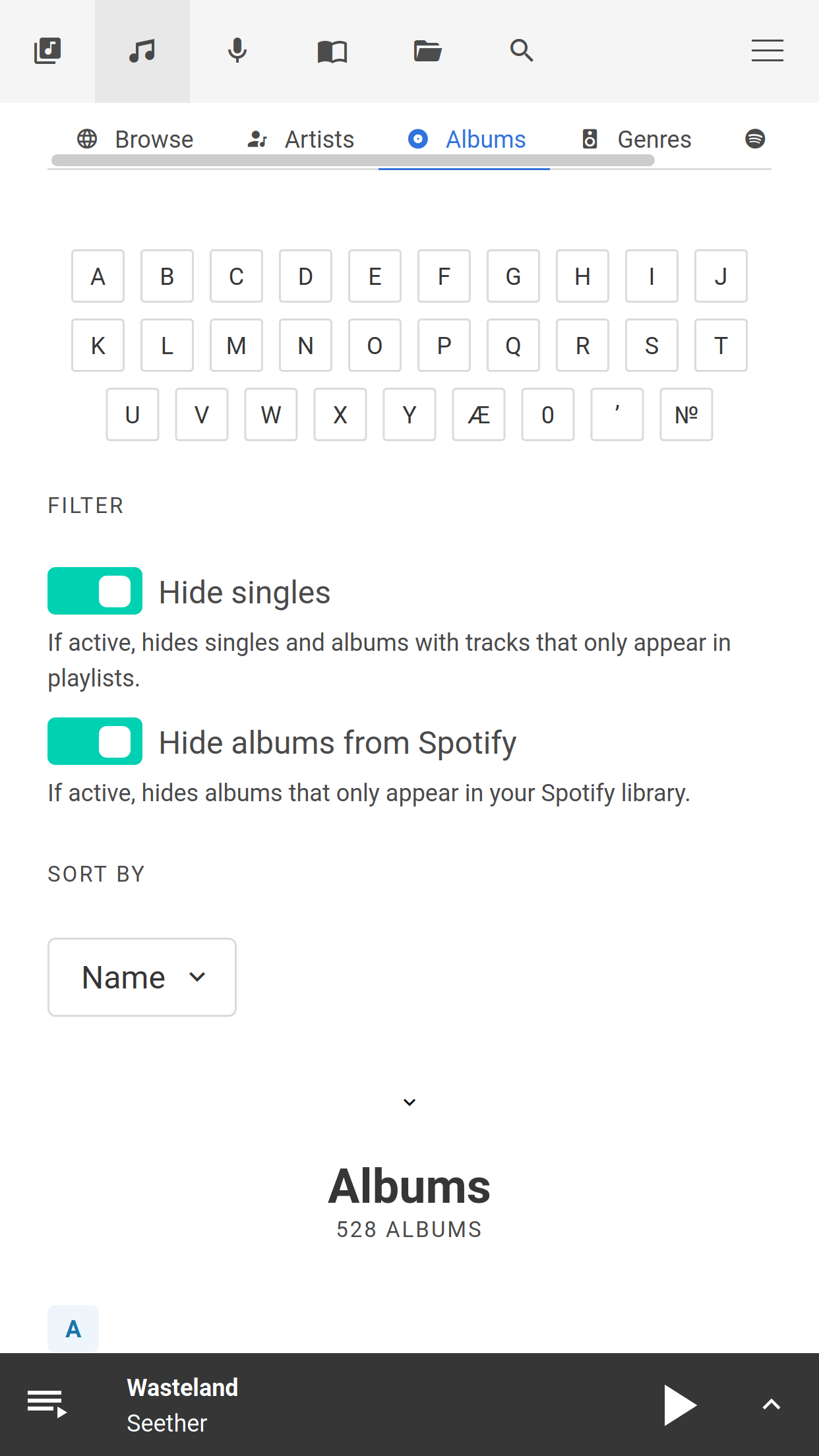Image resolution: width=819 pixels, height=1456 pixels.
Task: Select the music note tab icon
Action: 142,51
